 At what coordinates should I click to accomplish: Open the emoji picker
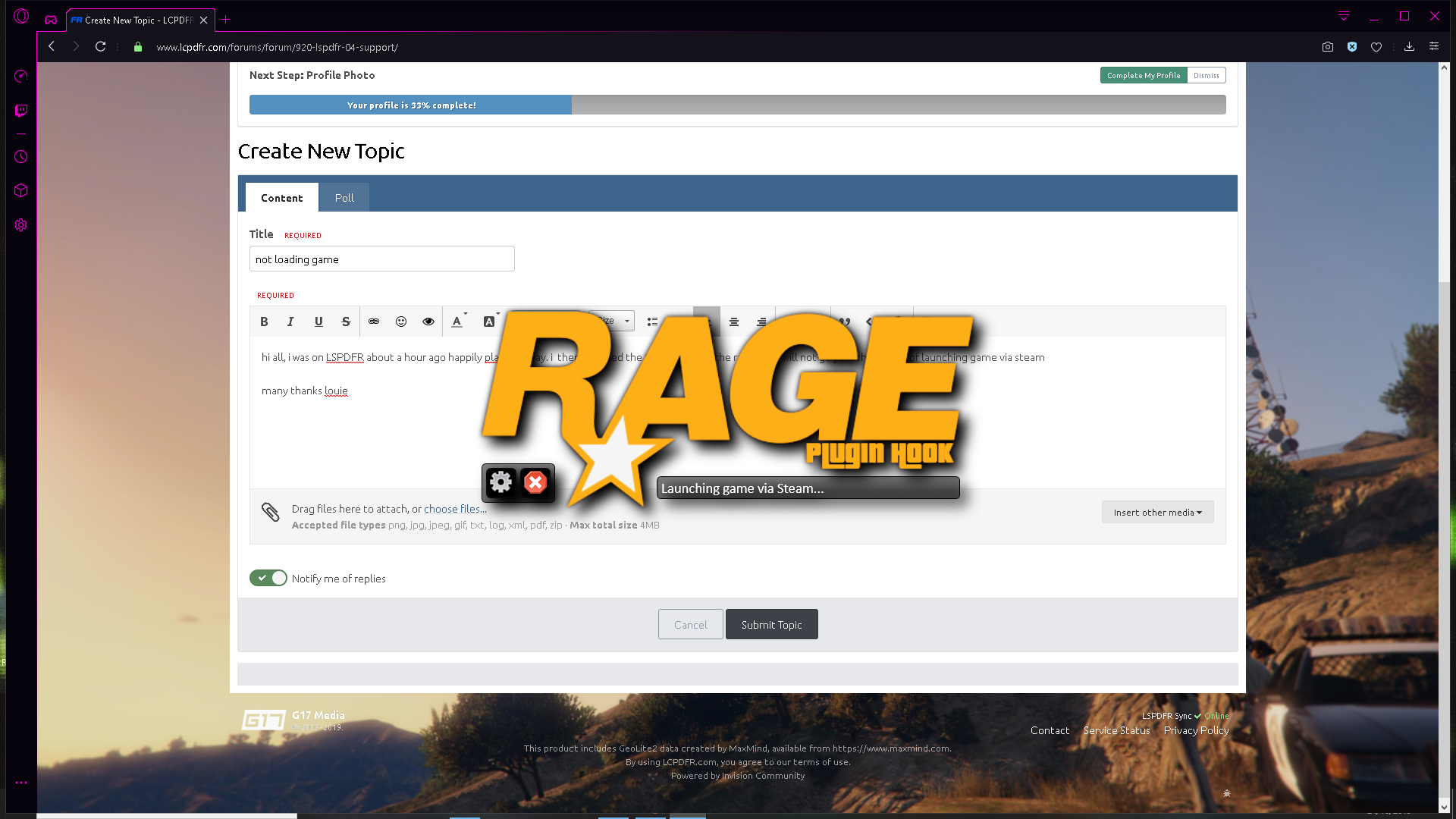tap(401, 322)
